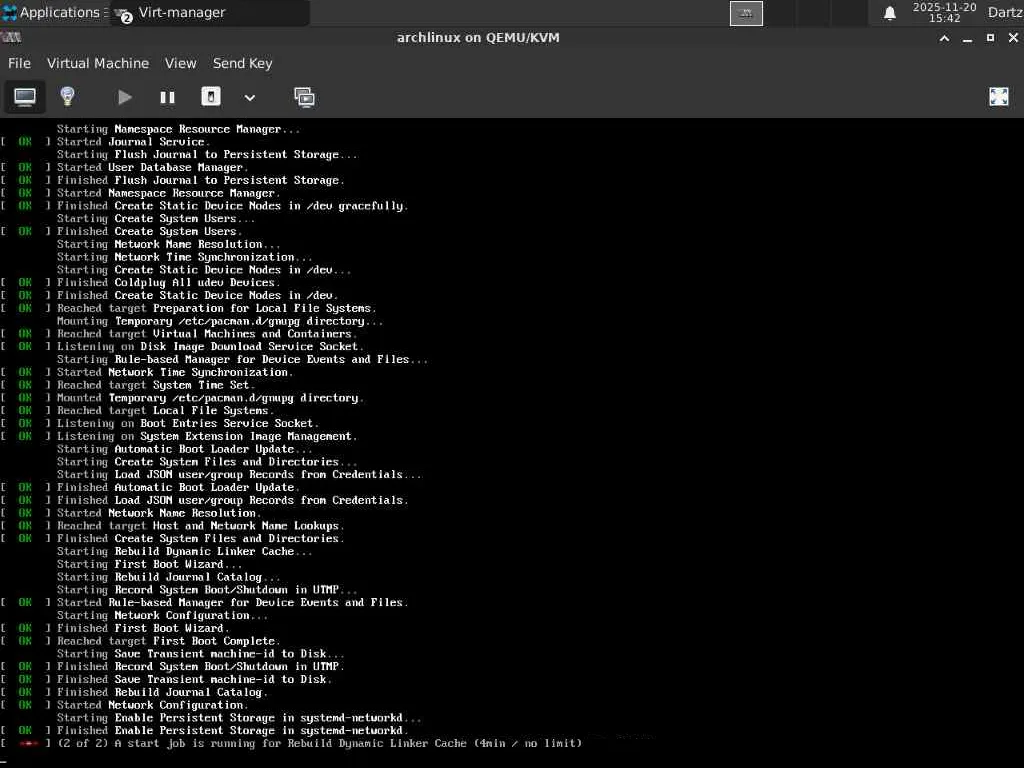This screenshot has width=1024, height=768.
Task: Click the Run virtual machine play button
Action: click(125, 97)
